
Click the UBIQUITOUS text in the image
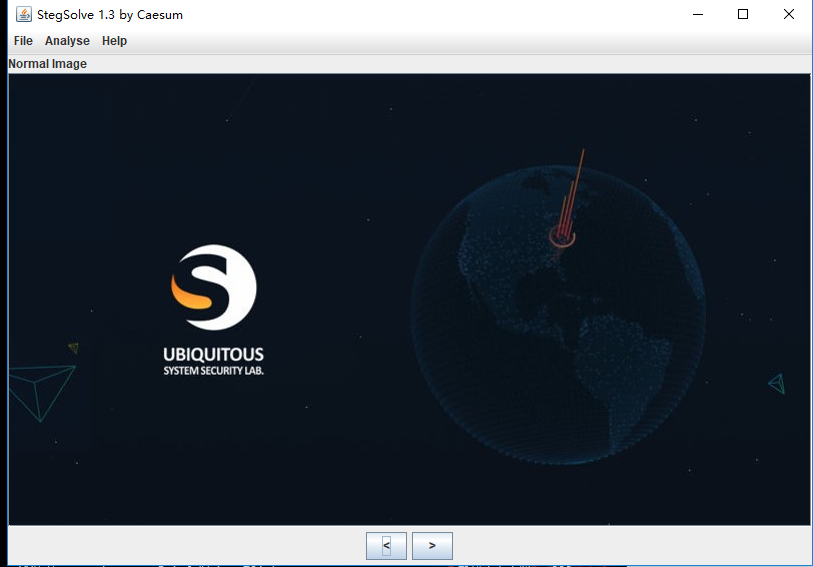click(213, 355)
